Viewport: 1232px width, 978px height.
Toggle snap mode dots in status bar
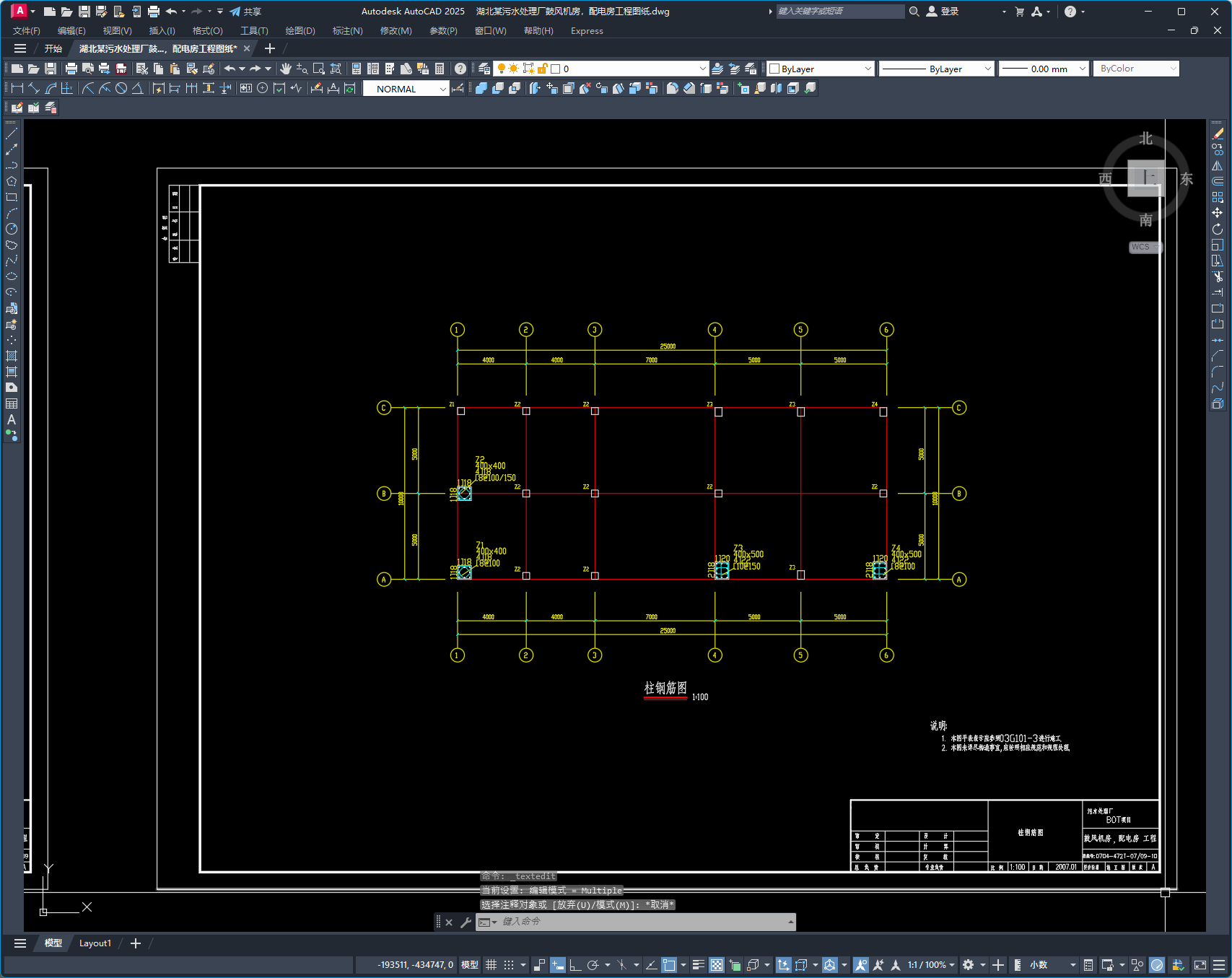509,965
